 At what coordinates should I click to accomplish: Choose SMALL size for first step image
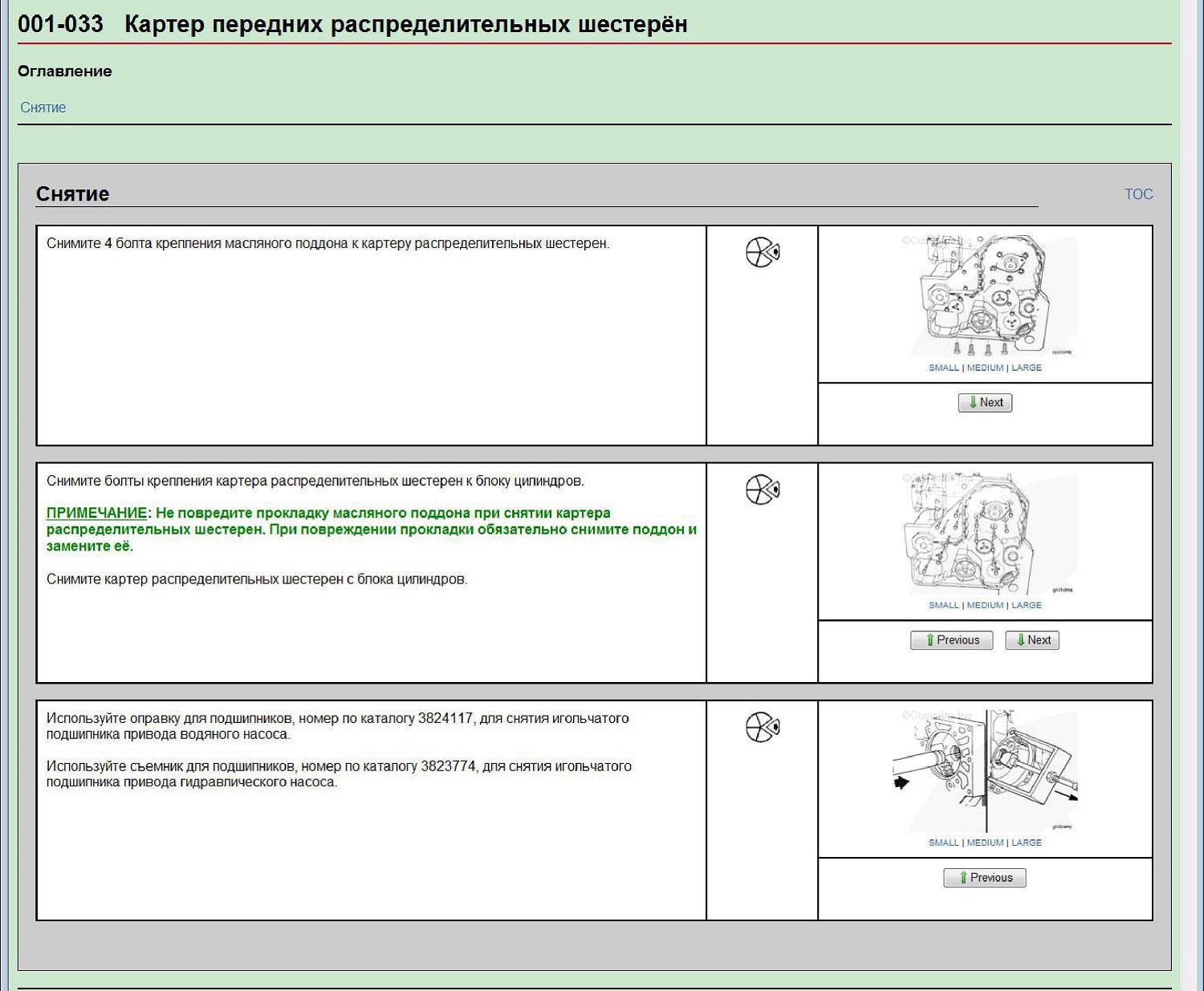click(x=944, y=368)
